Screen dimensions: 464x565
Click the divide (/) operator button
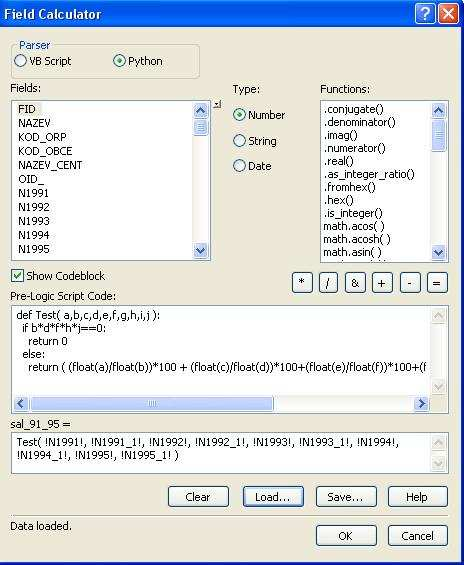click(328, 282)
